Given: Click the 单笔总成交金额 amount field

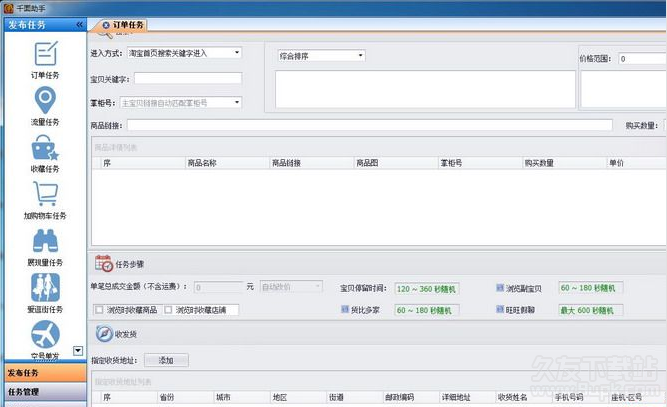Looking at the screenshot, I should pos(219,287).
